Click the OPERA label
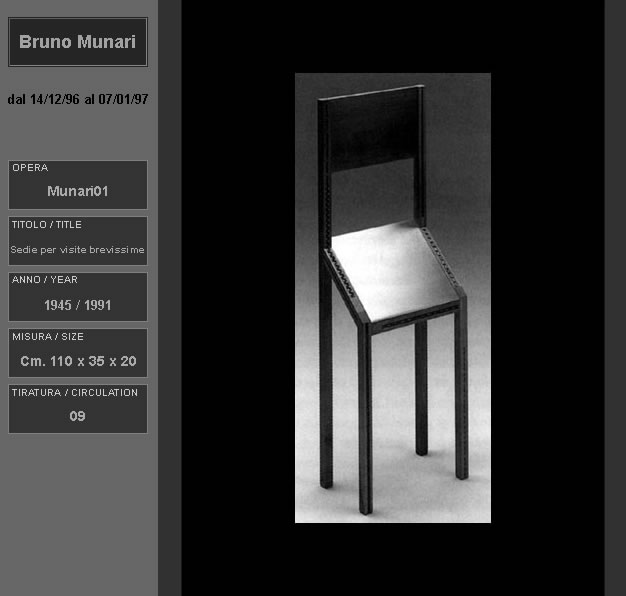 (x=30, y=168)
